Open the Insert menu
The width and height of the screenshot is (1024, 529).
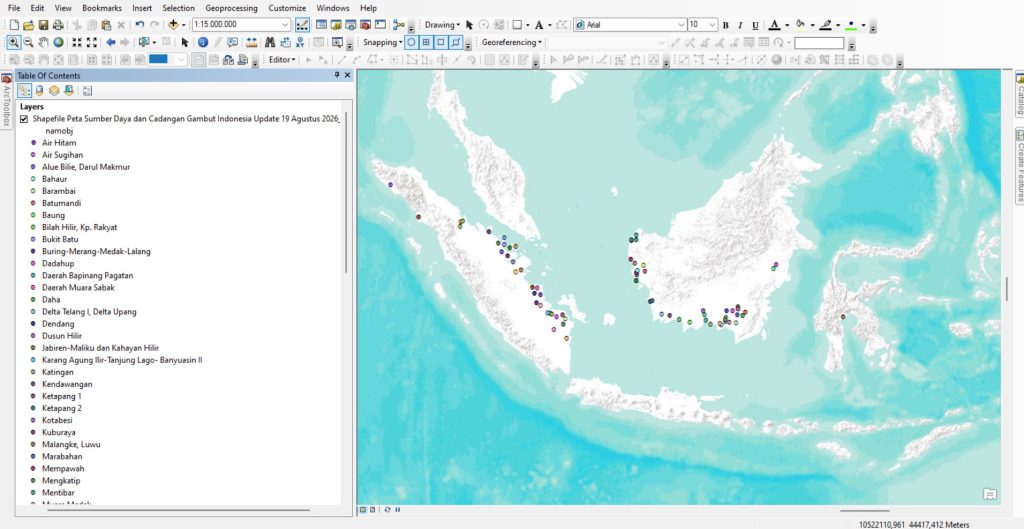142,8
